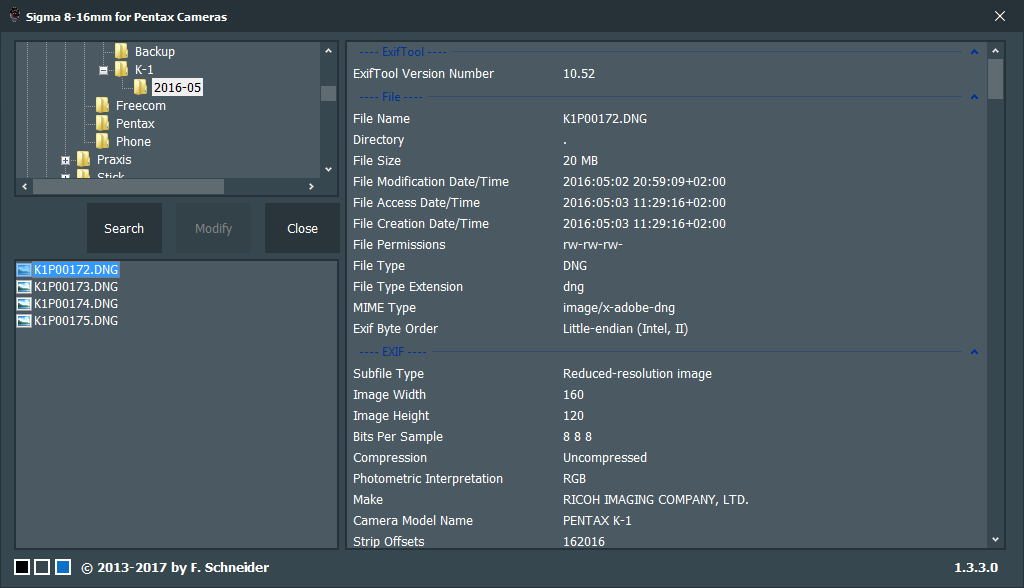Click the File Permissions value rw-rw-rw-

593,245
